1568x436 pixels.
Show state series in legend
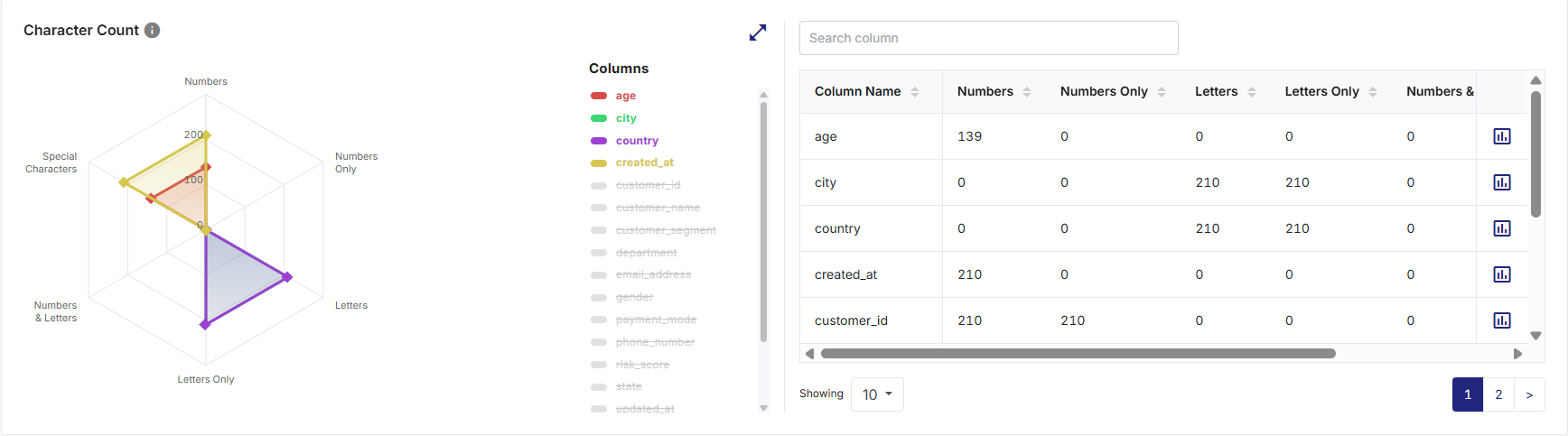(x=616, y=386)
